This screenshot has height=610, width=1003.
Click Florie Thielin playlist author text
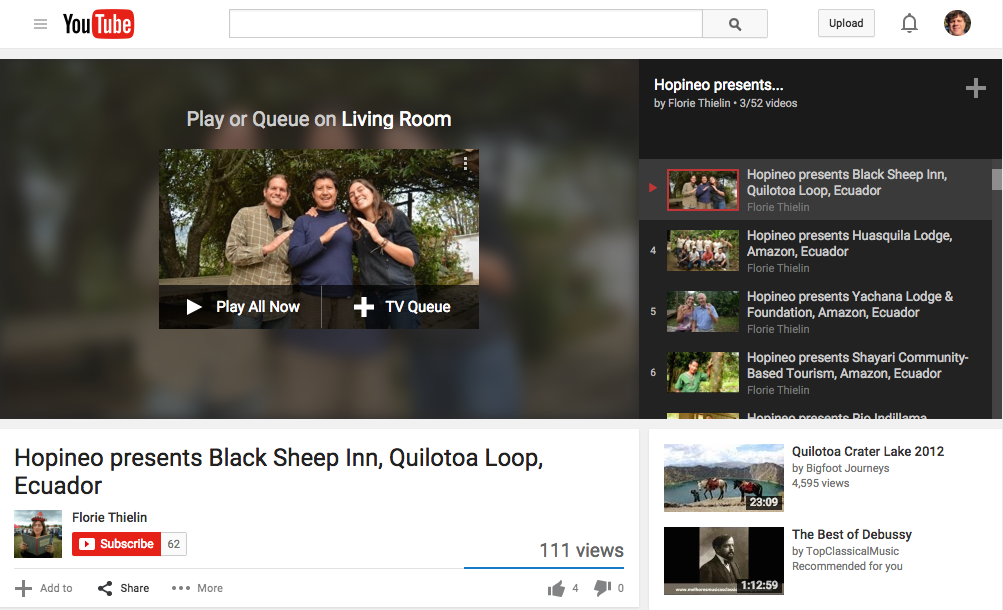pos(699,103)
